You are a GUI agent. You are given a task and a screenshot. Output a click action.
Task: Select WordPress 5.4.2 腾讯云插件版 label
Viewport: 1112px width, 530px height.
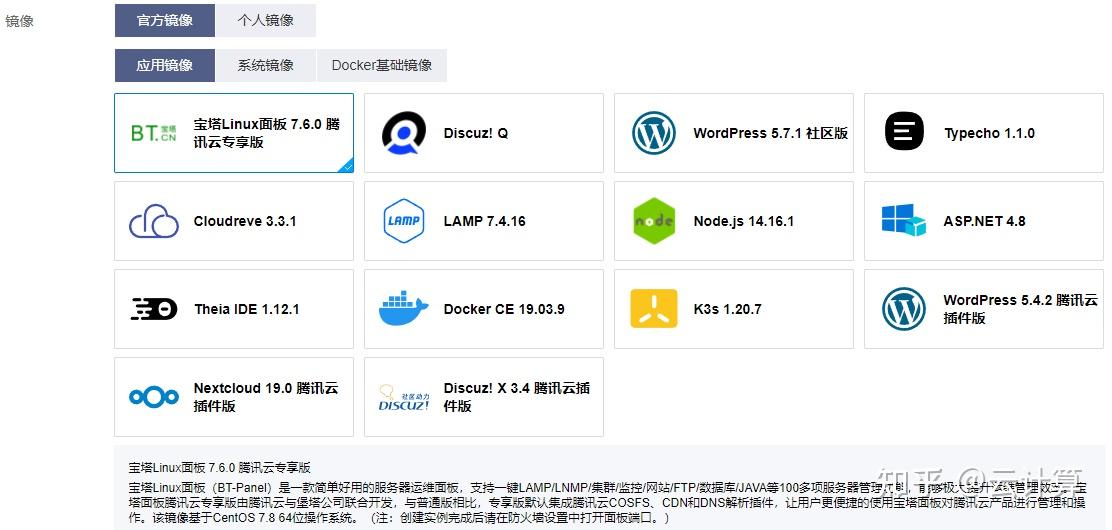click(1020, 309)
